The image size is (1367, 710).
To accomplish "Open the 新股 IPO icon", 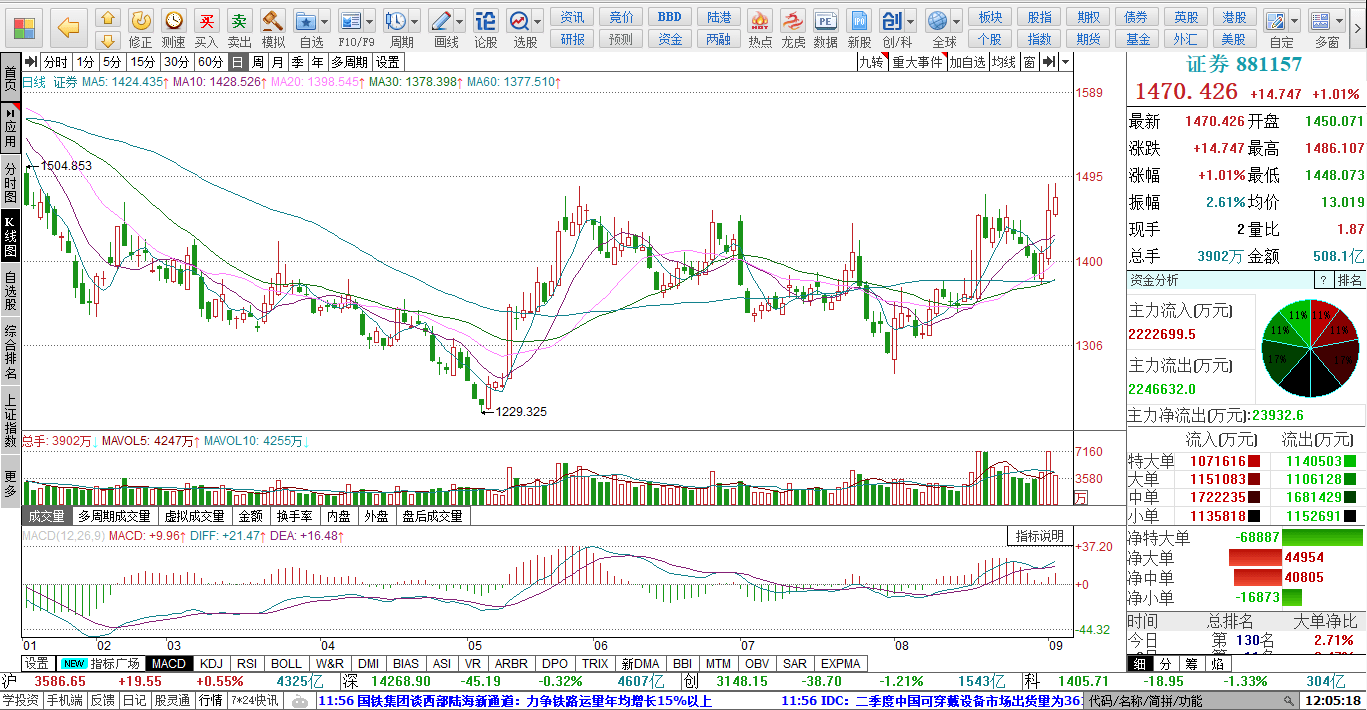I will point(859,27).
